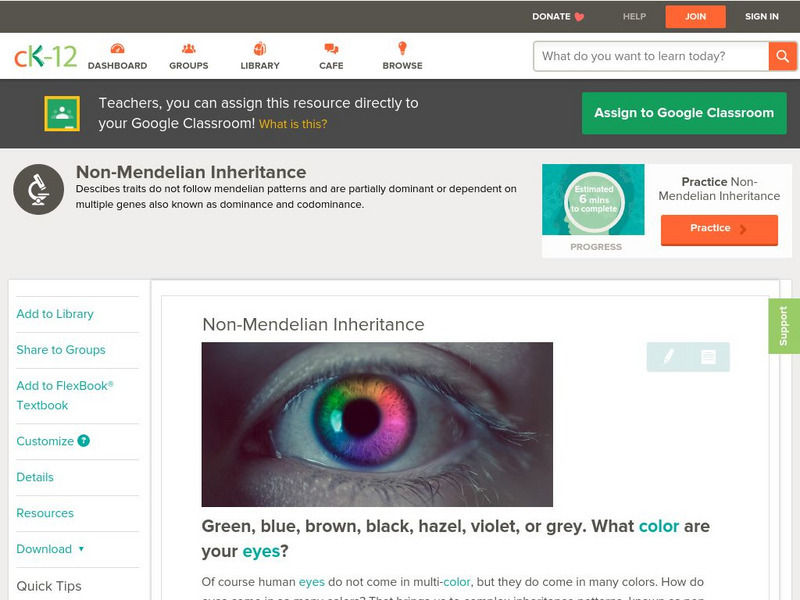Image resolution: width=800 pixels, height=600 pixels.
Task: Click the Donate heart icon
Action: click(579, 17)
